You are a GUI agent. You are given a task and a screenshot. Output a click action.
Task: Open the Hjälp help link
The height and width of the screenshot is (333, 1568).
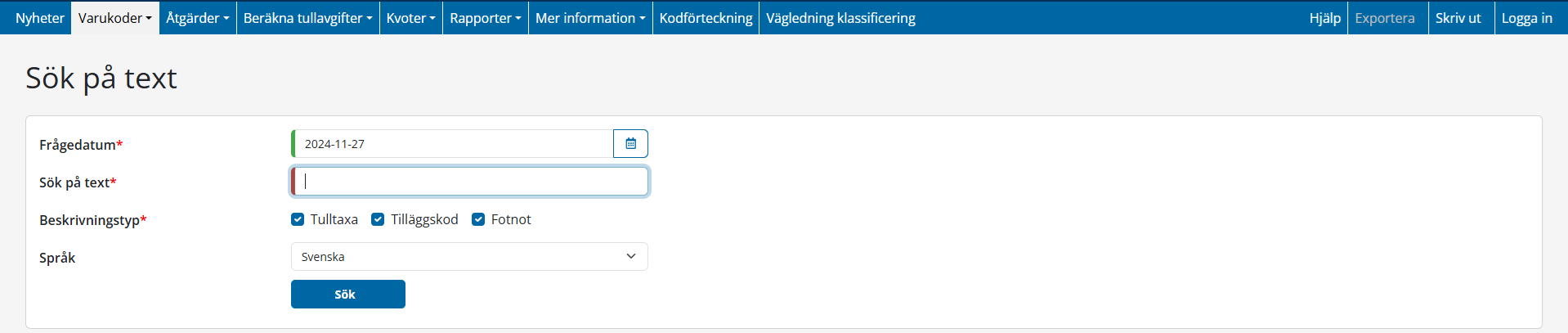coord(1324,18)
